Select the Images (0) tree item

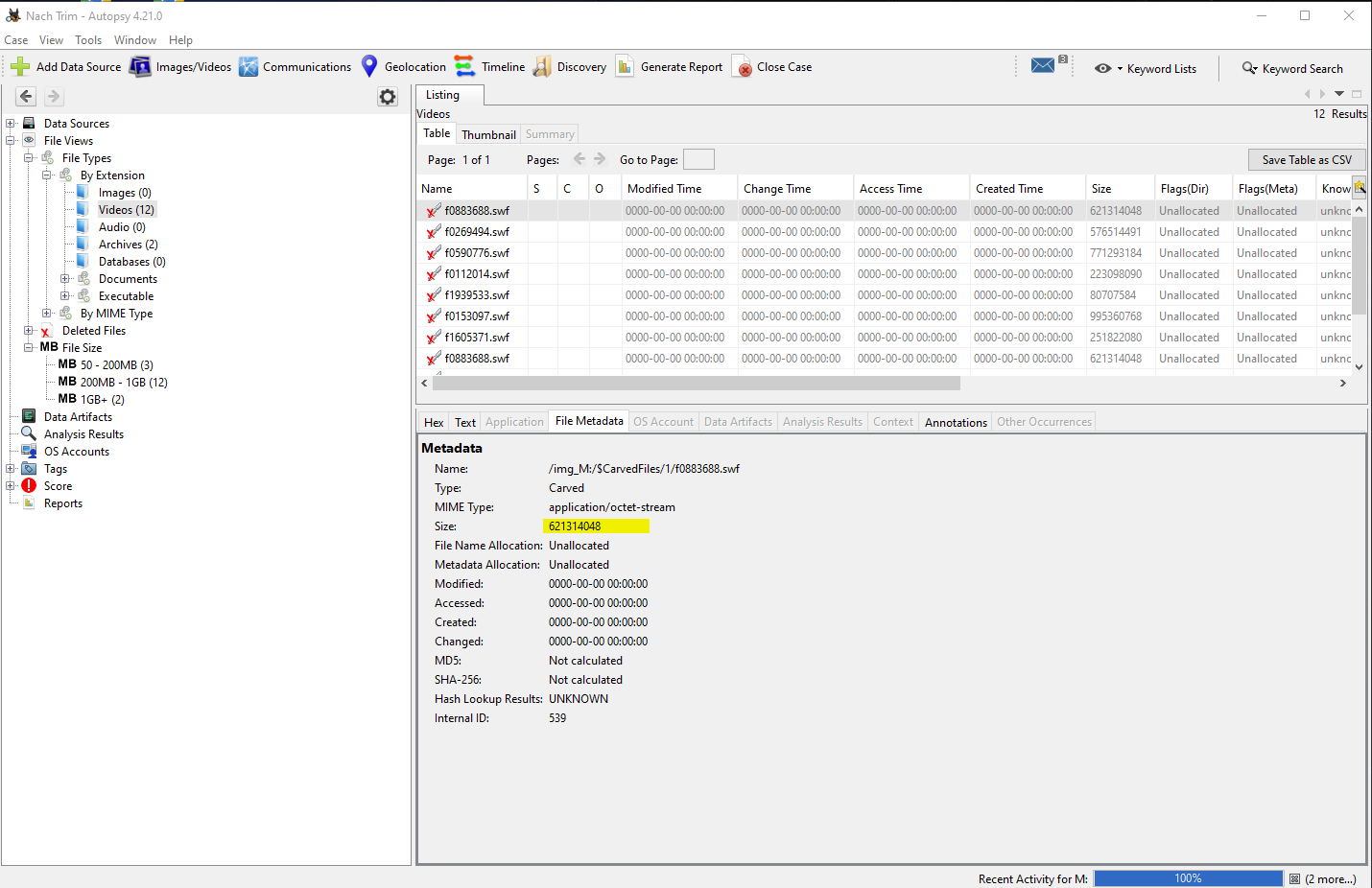point(125,192)
